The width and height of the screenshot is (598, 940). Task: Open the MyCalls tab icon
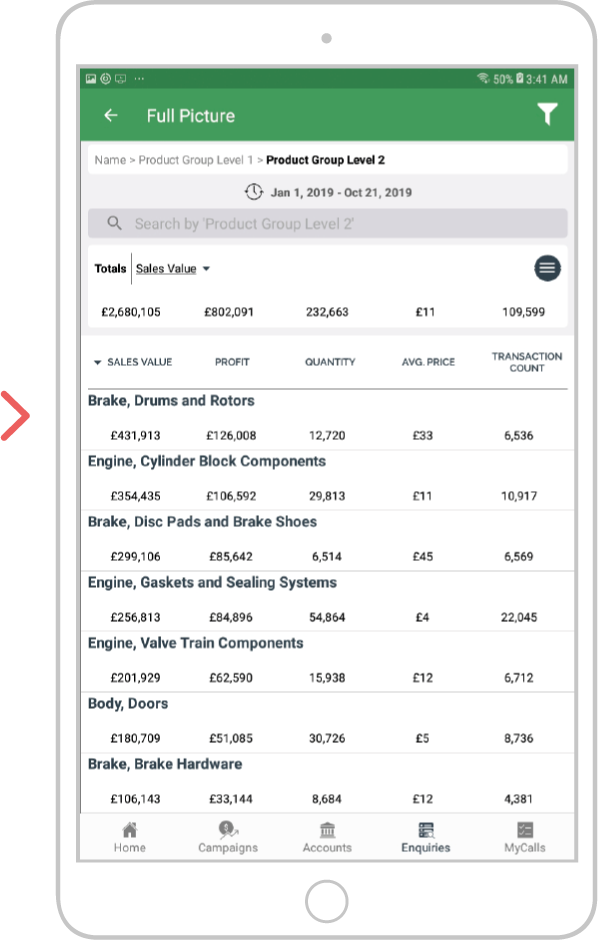click(525, 830)
